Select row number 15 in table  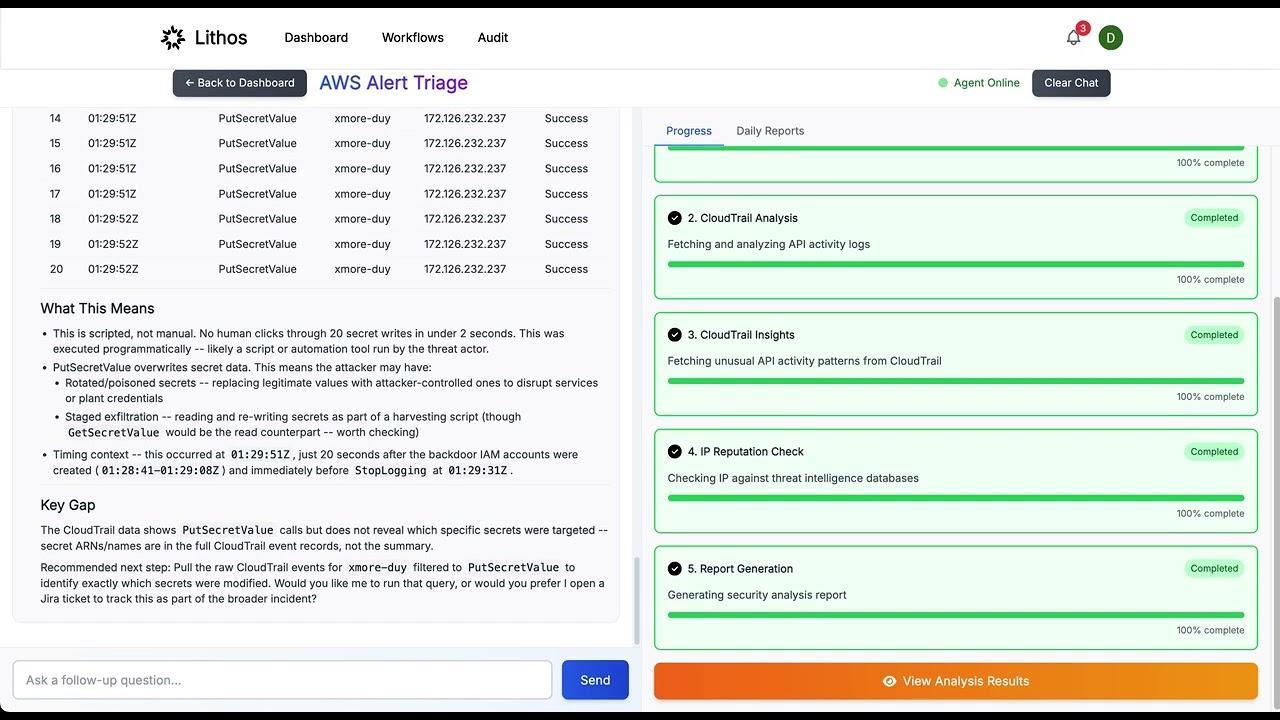[55, 144]
